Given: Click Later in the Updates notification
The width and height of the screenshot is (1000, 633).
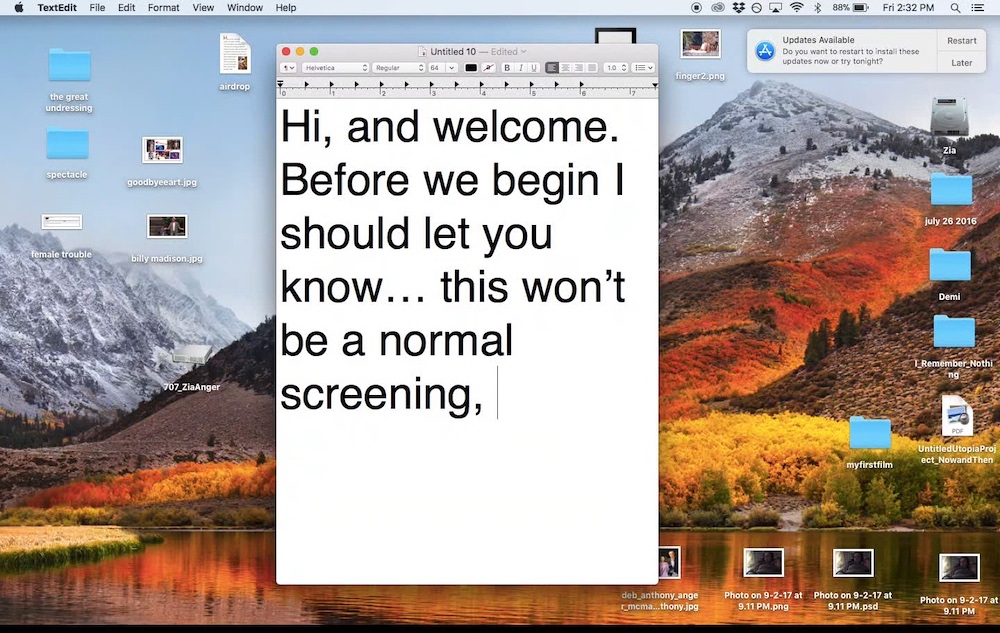Looking at the screenshot, I should tap(961, 62).
